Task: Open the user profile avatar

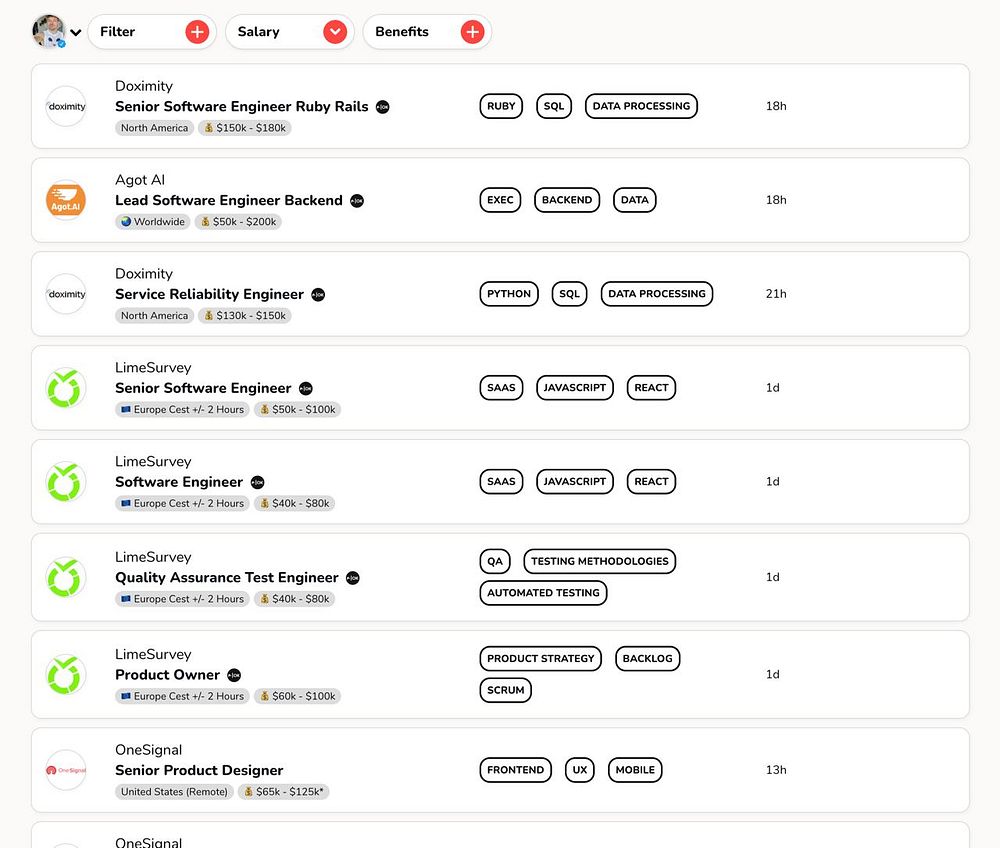Action: coord(48,31)
